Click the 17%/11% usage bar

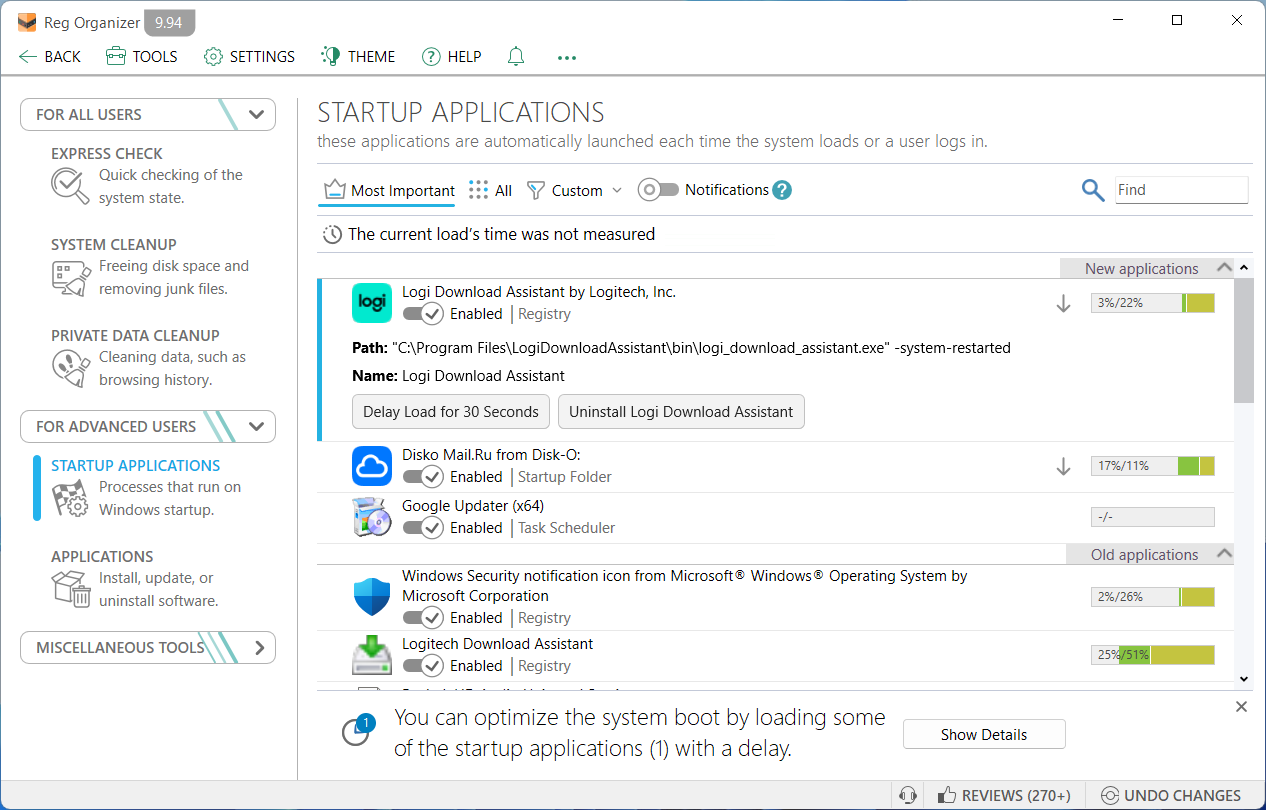click(x=1153, y=466)
